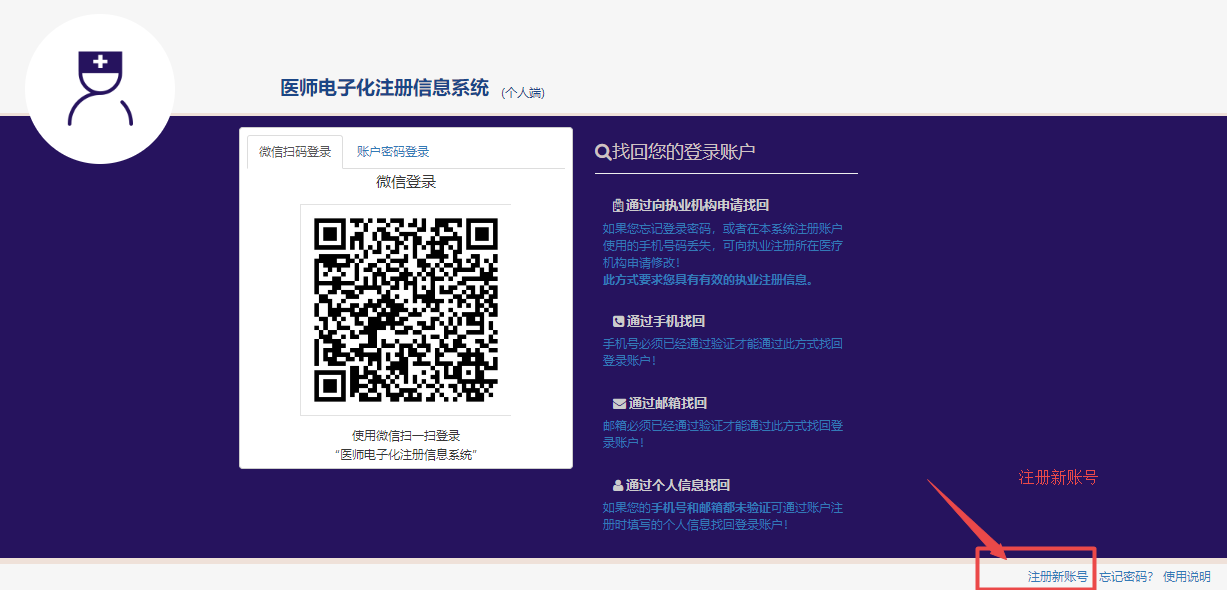Choose 通过手机找回 to recover account

click(666, 322)
